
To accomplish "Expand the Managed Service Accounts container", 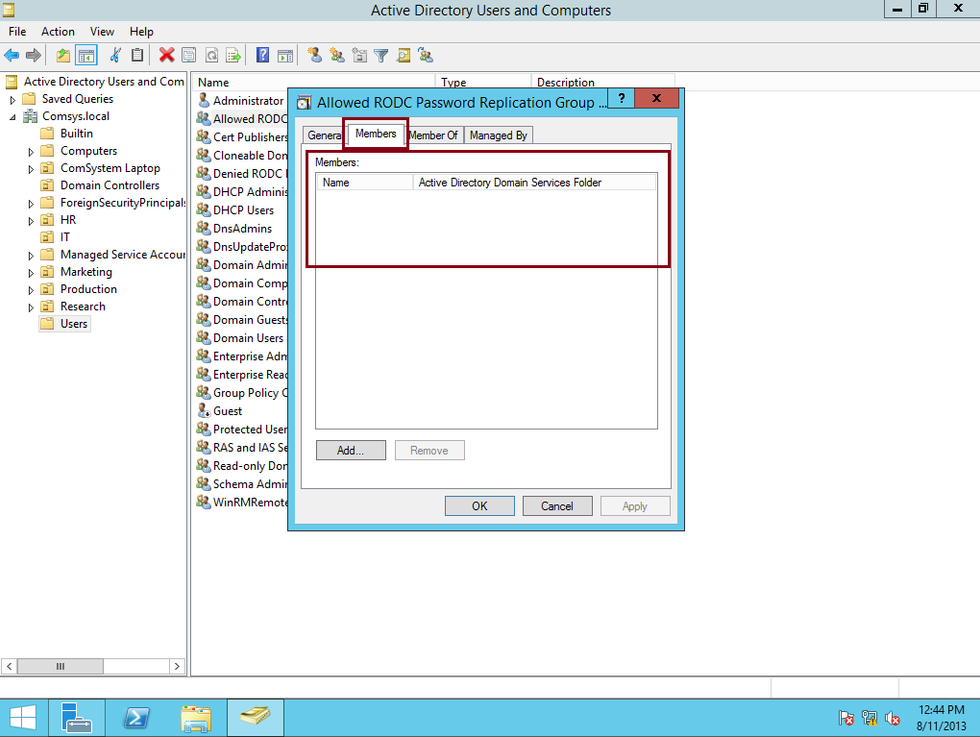I will point(31,255).
